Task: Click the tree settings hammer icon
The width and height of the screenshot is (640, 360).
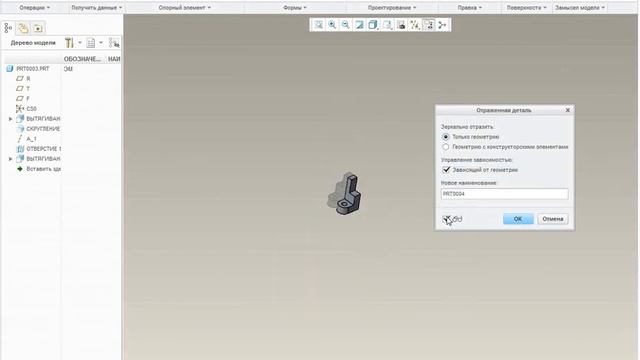Action: tap(69, 42)
